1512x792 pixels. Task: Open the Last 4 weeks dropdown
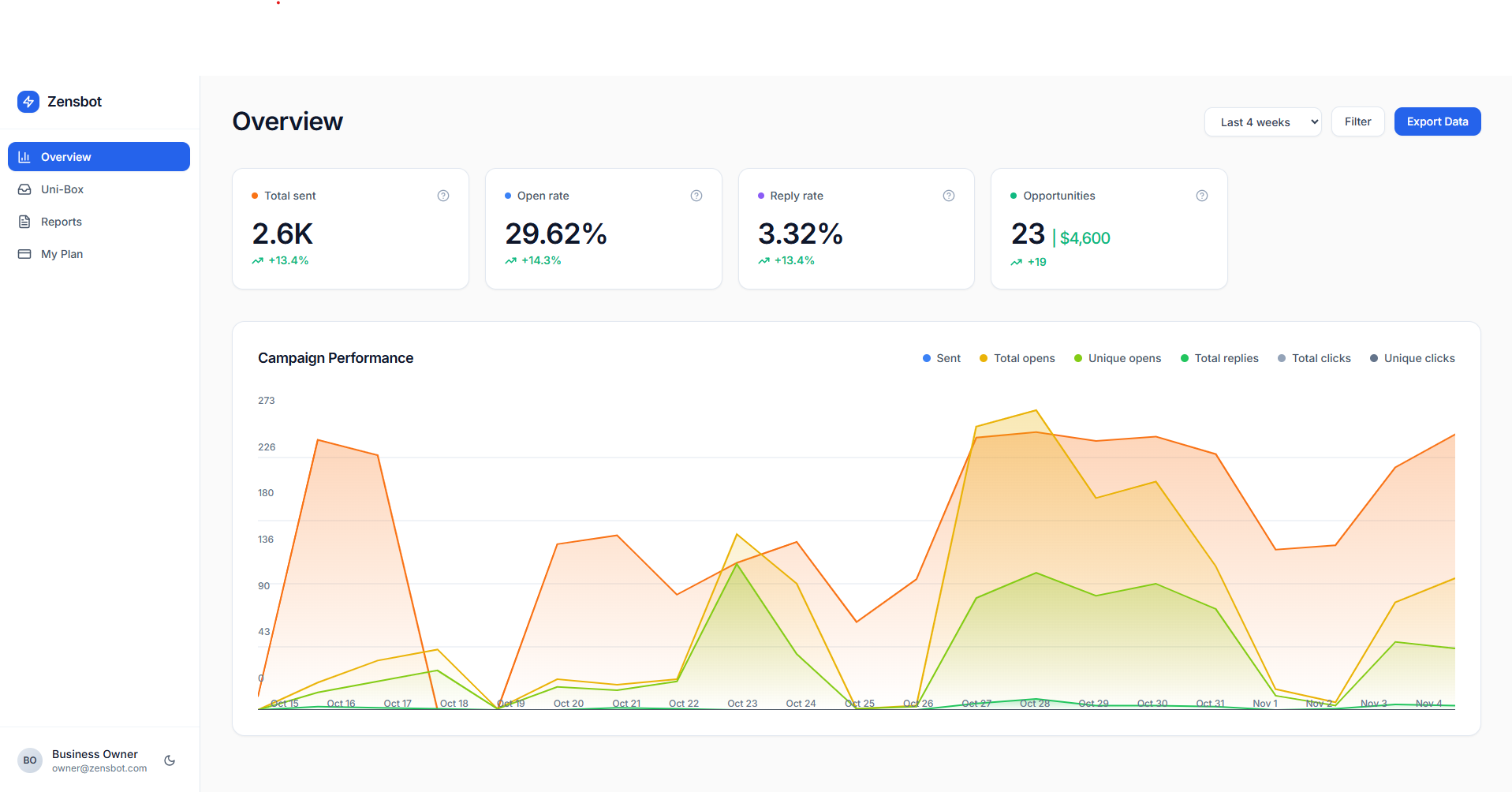[1262, 121]
